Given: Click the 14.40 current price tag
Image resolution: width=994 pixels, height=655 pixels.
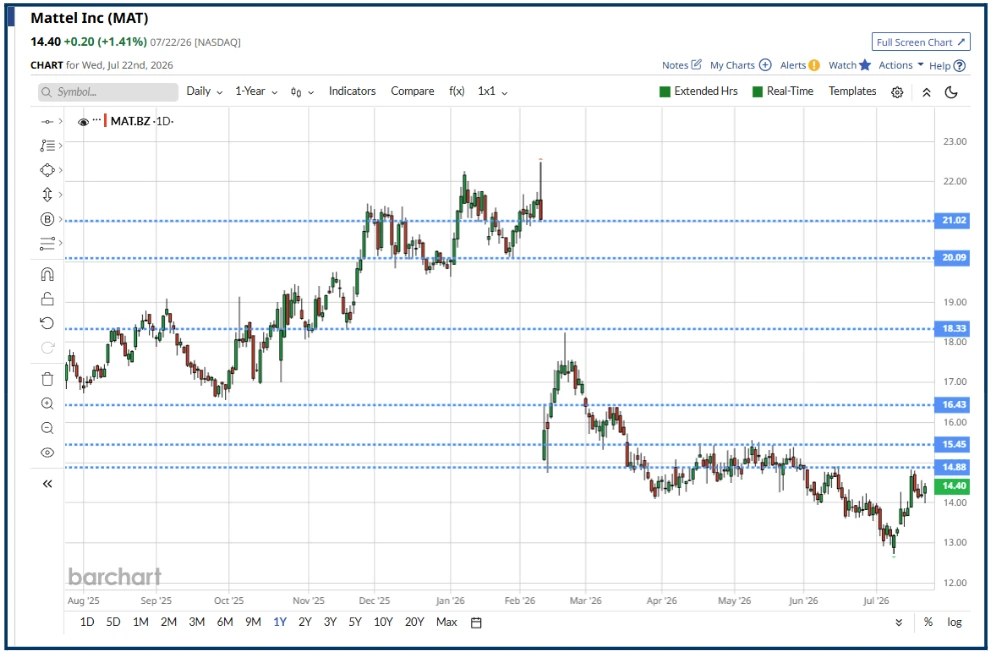Looking at the screenshot, I should tap(952, 486).
